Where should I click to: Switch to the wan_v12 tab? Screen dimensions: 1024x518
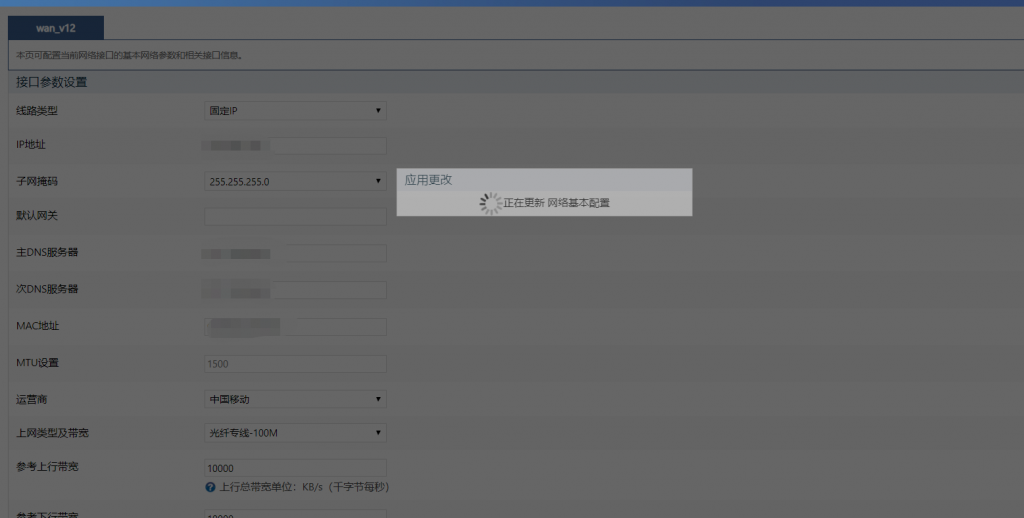[x=56, y=28]
